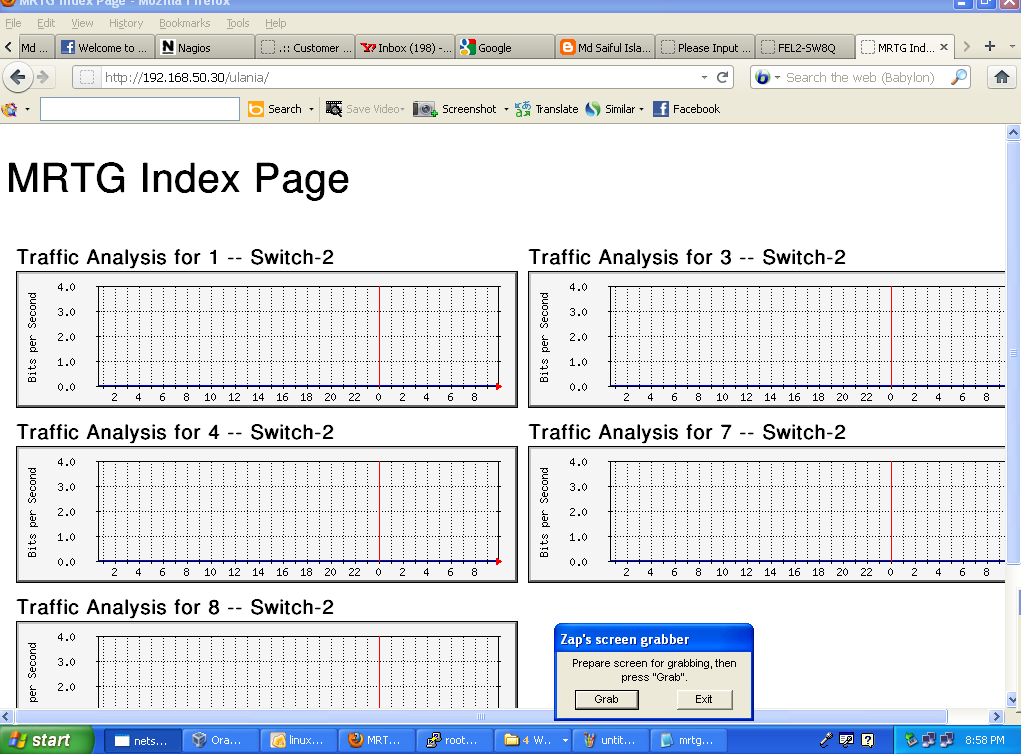Click the vertical scrollbar down arrow
Image resolution: width=1021 pixels, height=754 pixels.
click(1013, 700)
